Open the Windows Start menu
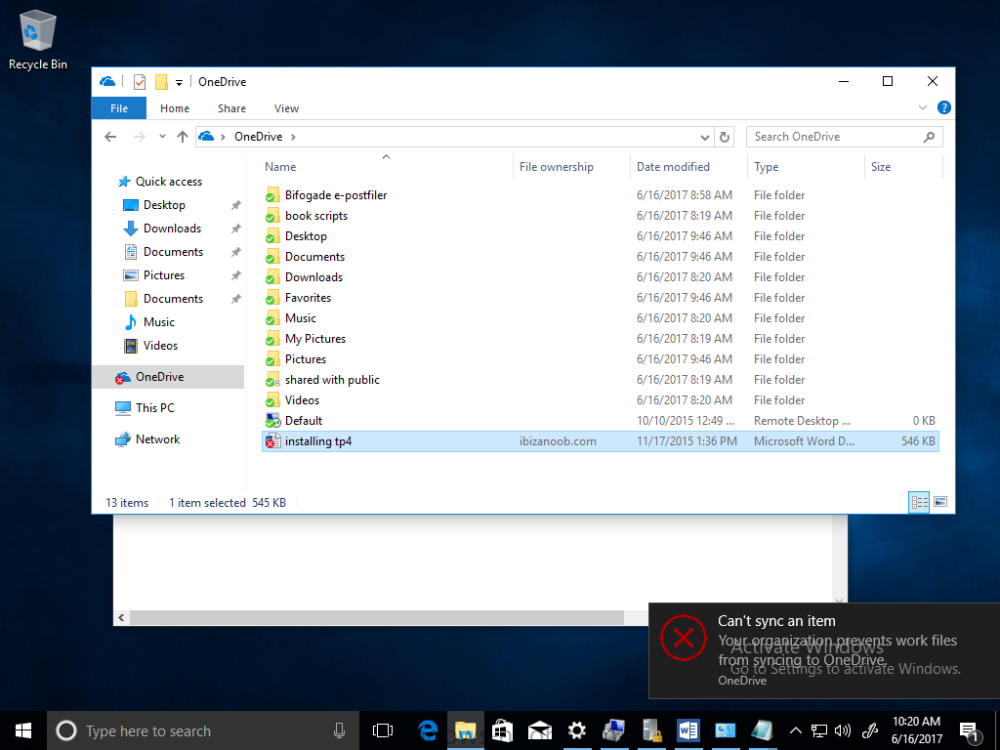 click(x=23, y=731)
